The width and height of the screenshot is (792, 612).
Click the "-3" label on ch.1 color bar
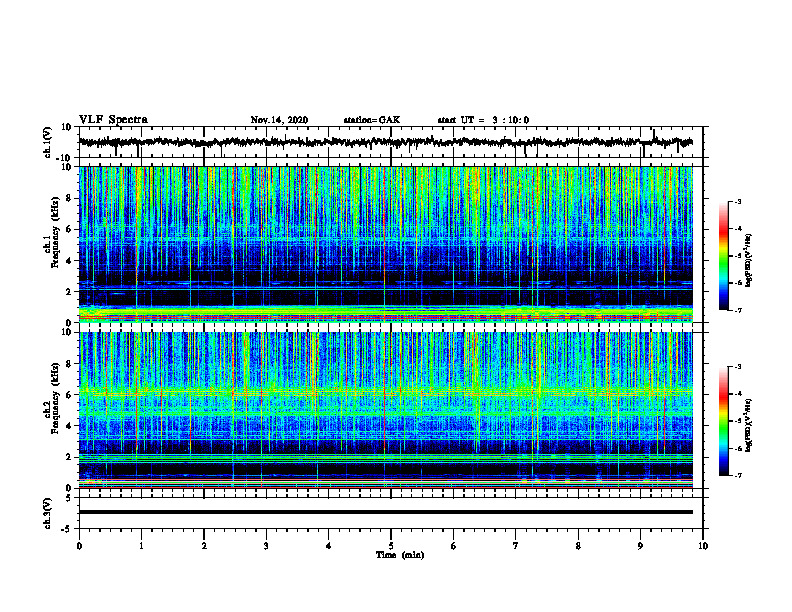click(x=737, y=201)
